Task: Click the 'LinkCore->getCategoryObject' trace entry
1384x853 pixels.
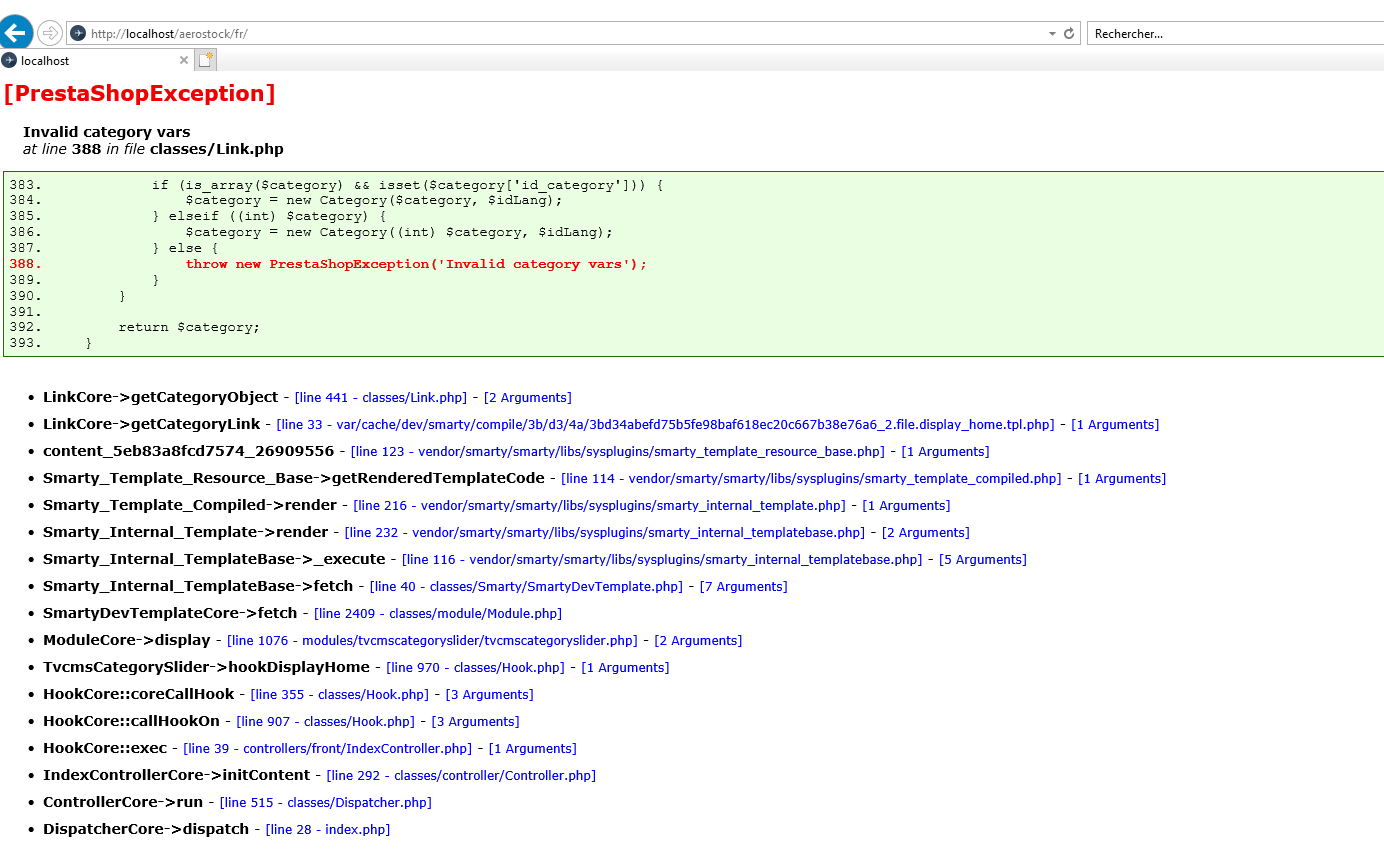Action: click(161, 398)
